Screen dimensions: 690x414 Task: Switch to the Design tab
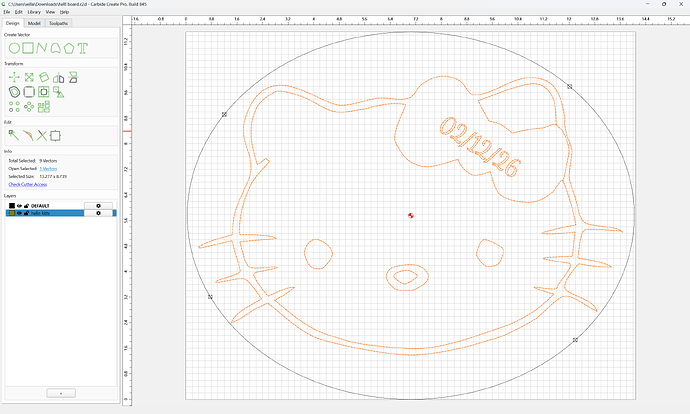click(x=13, y=23)
